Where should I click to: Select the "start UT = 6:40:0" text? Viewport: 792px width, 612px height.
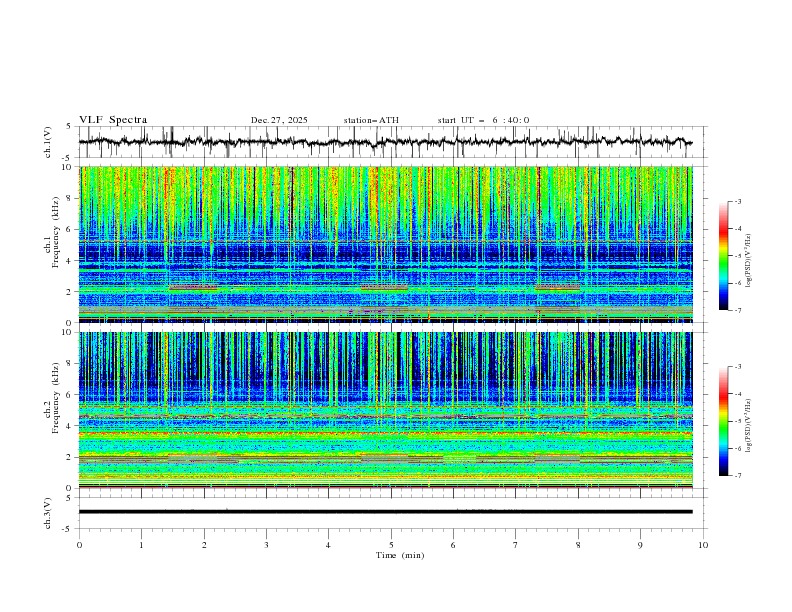click(x=483, y=120)
